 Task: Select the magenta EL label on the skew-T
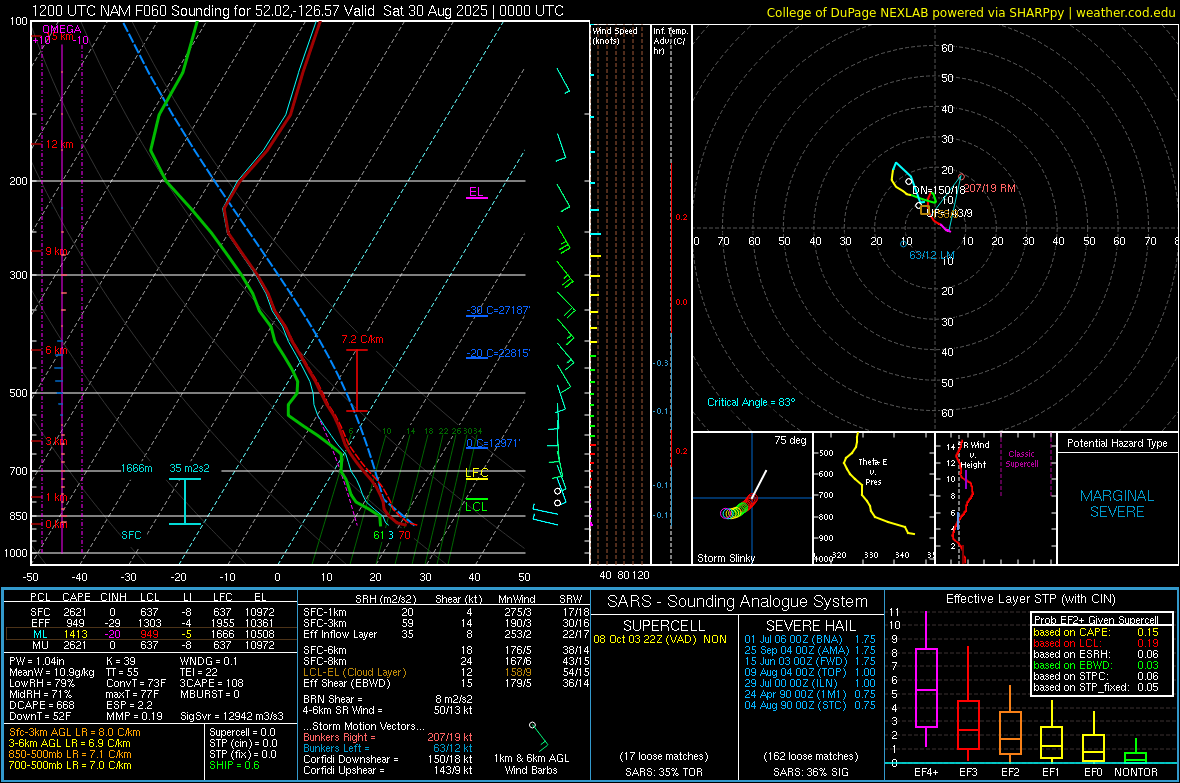476,191
